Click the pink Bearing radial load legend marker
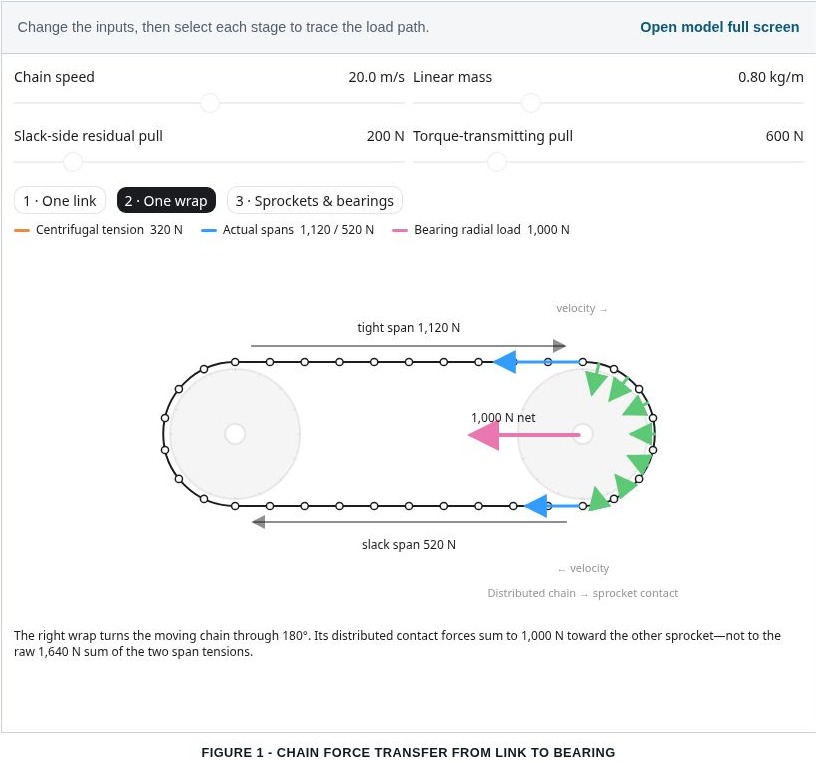The image size is (816, 763). [400, 230]
